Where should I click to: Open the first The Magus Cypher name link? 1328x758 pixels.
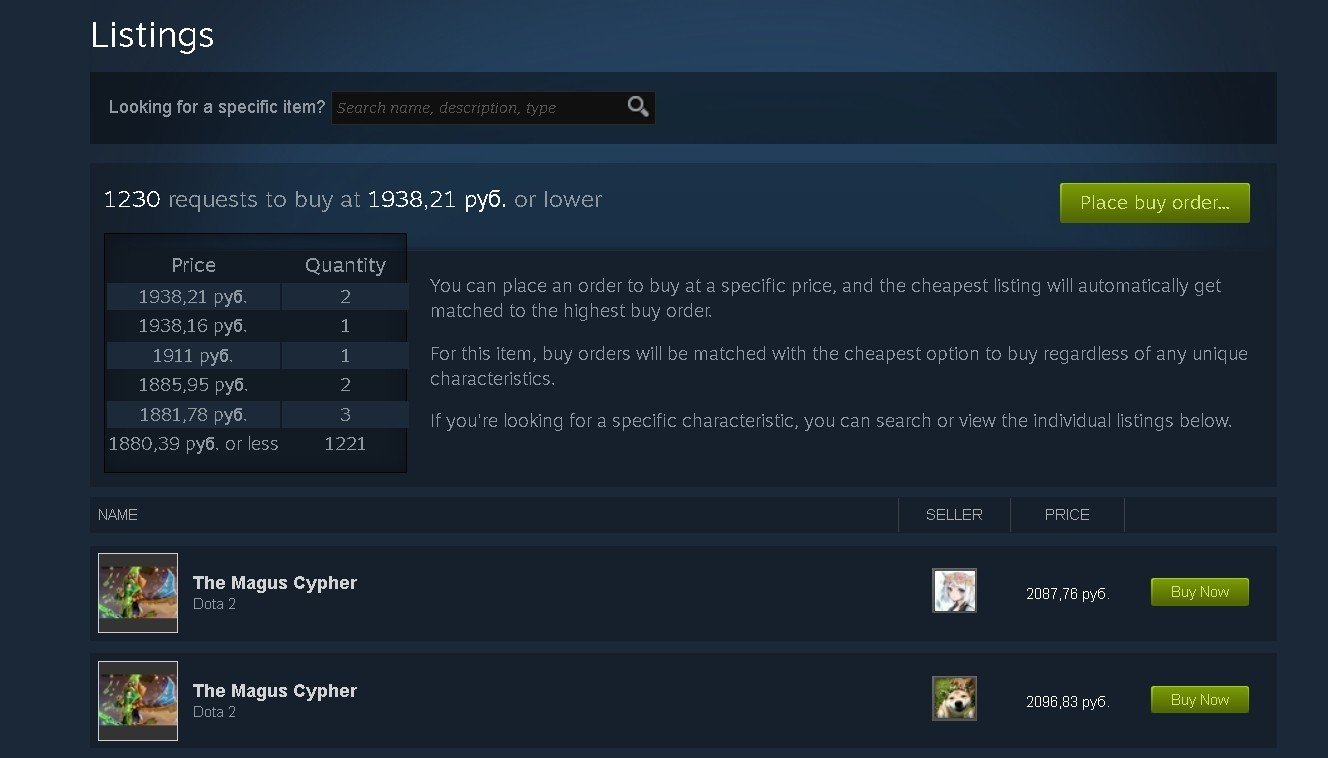pyautogui.click(x=275, y=583)
